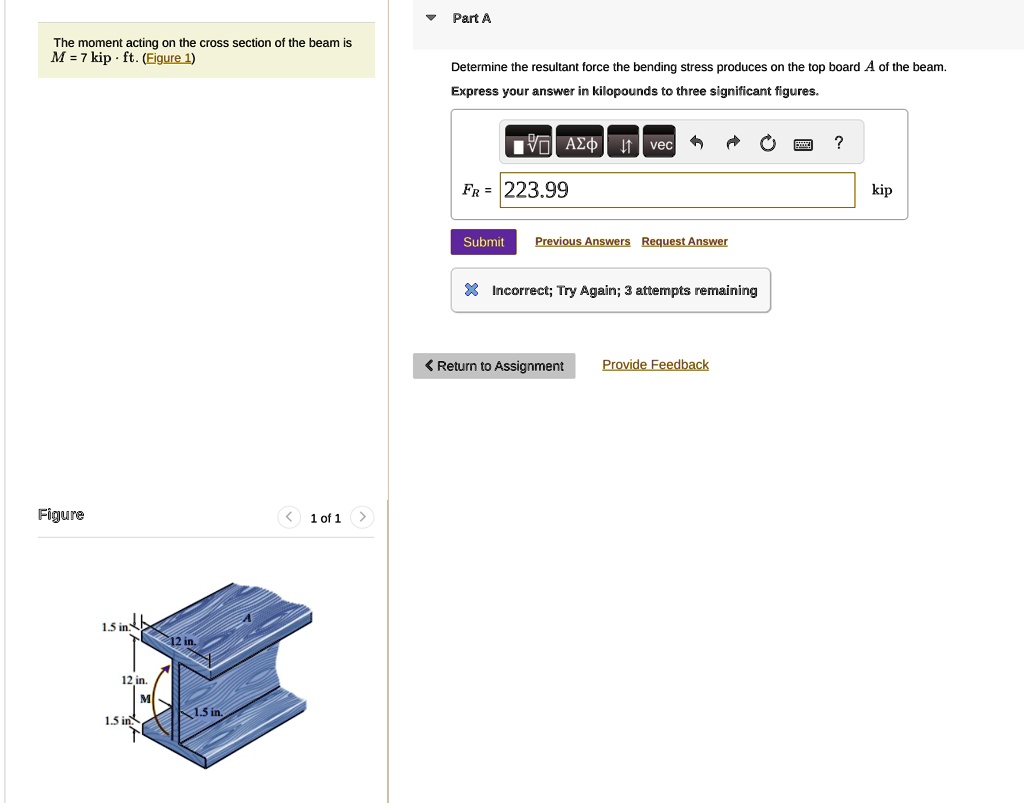
Task: Click the arrows symbol toolbar icon
Action: coord(622,142)
